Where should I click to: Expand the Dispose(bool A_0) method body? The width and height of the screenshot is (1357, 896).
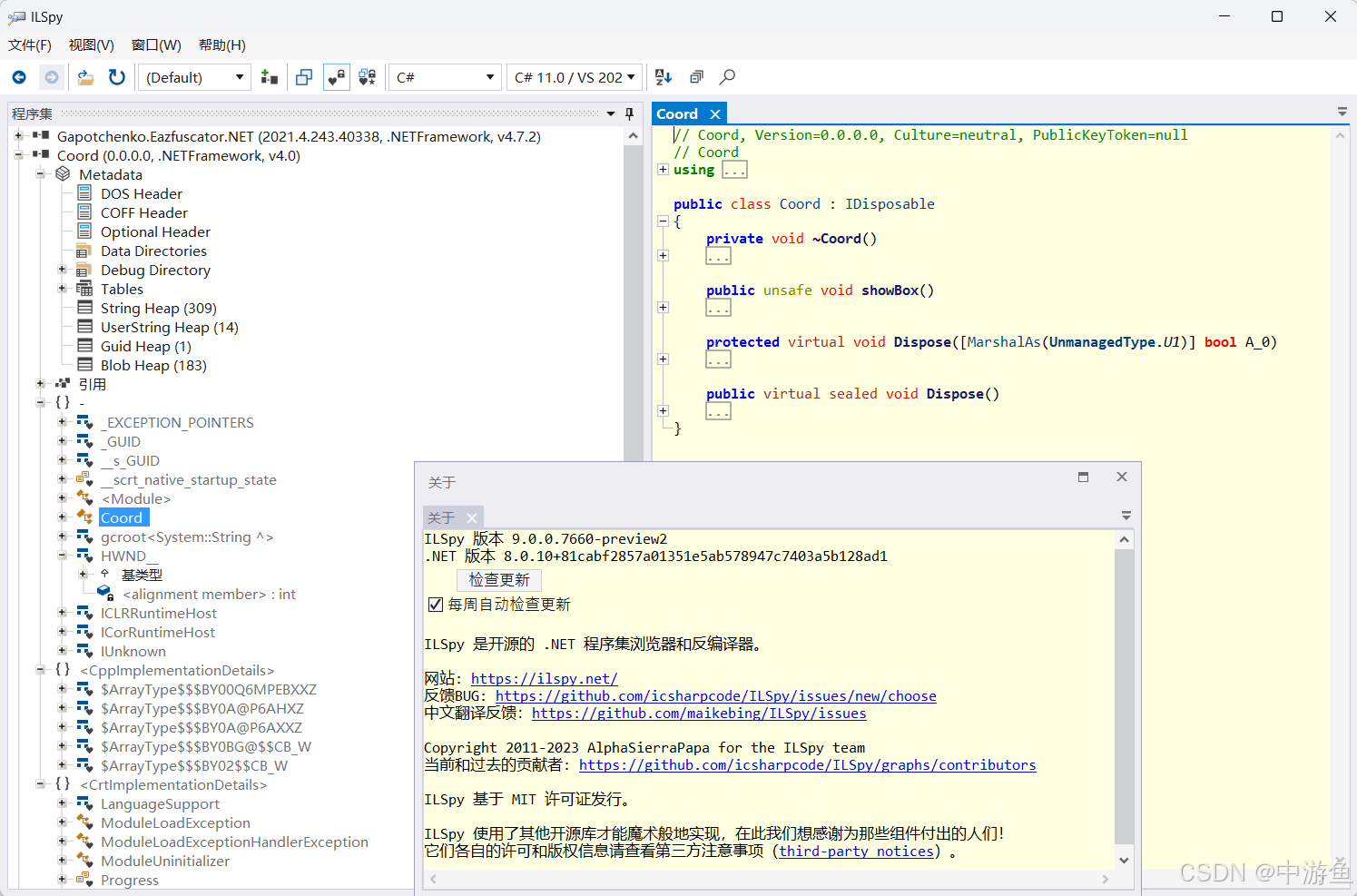[x=663, y=359]
